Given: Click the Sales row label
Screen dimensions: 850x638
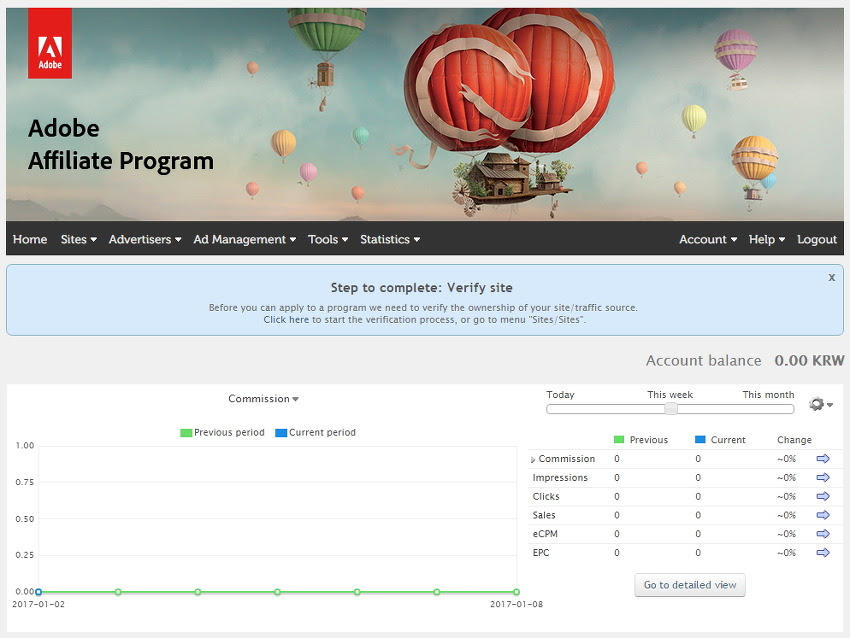Looking at the screenshot, I should point(544,515).
